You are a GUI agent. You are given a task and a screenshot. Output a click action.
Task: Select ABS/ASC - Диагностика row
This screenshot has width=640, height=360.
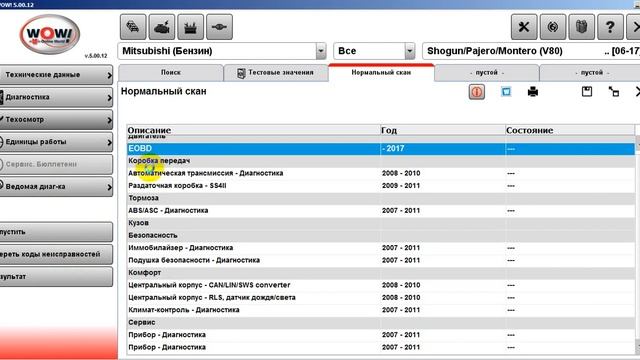[380, 211]
